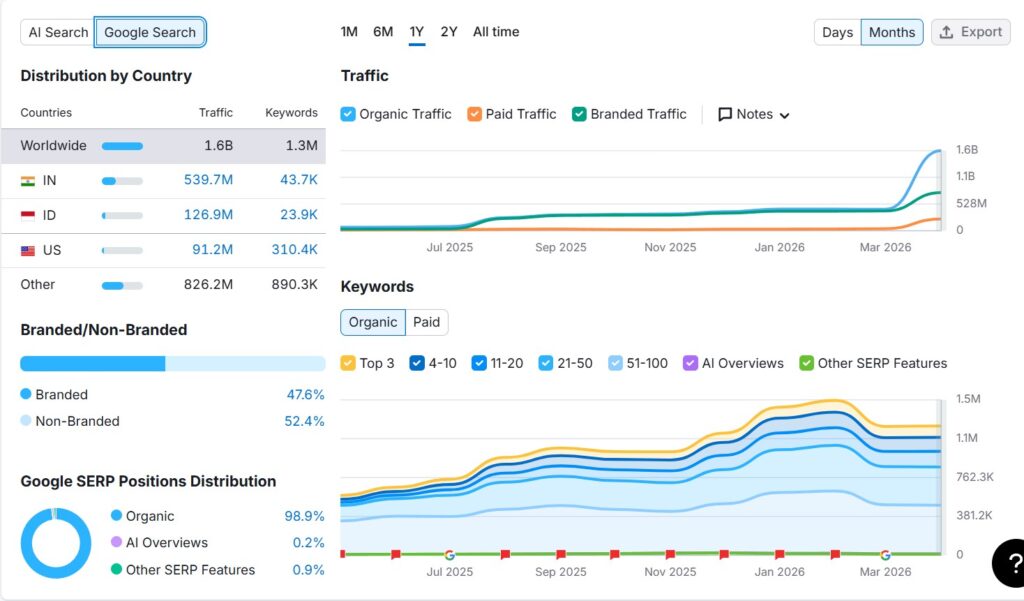Disable the 21-50 position filter
1024x601 pixels.
tap(546, 363)
